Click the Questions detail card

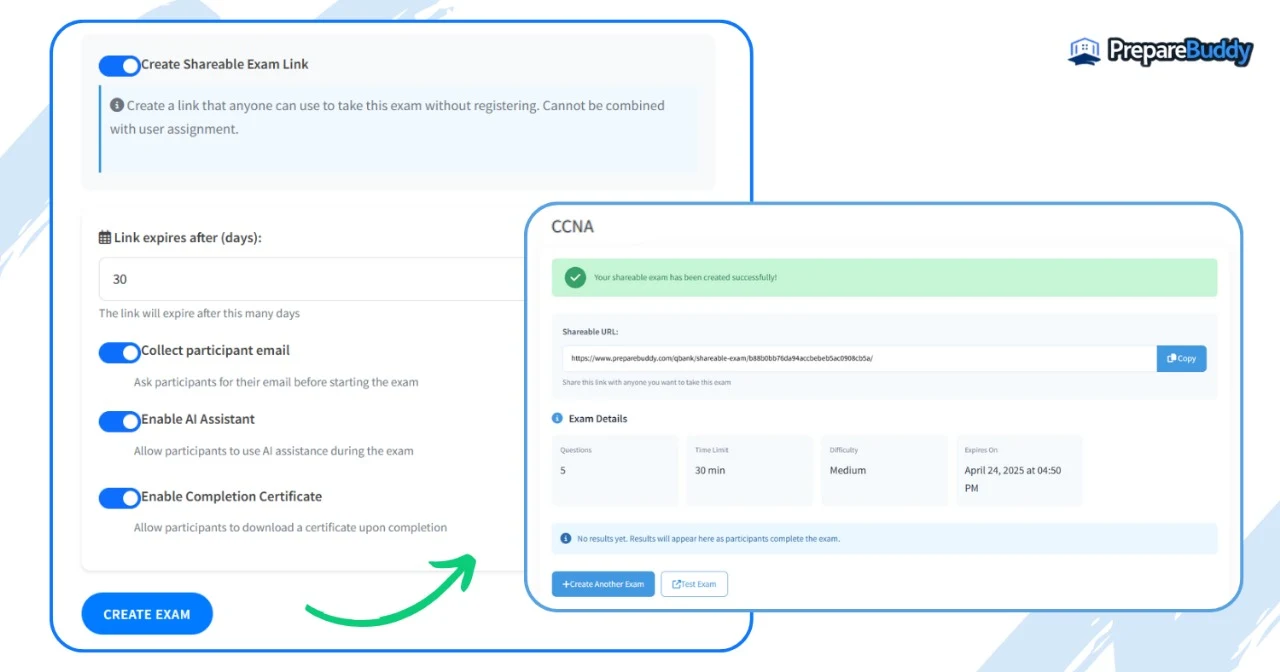coord(615,469)
